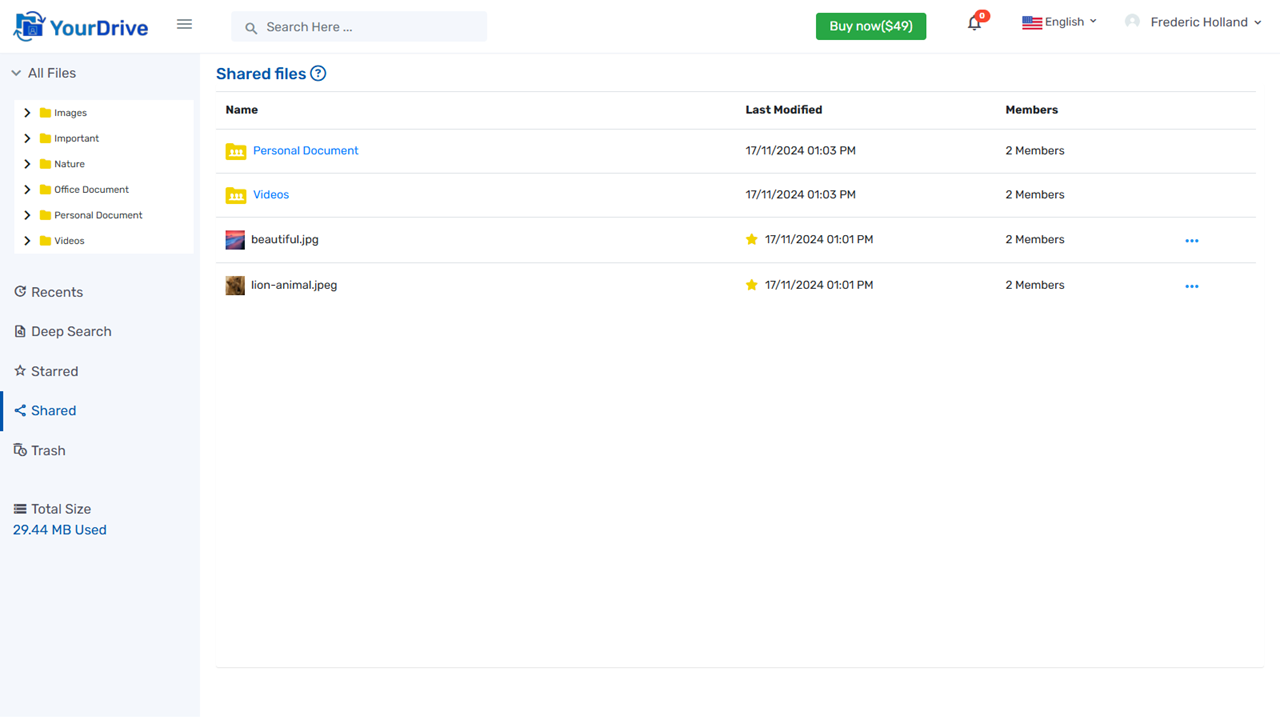Image resolution: width=1280 pixels, height=720 pixels.
Task: Toggle the star on lion-animal.jpeg
Action: [751, 285]
